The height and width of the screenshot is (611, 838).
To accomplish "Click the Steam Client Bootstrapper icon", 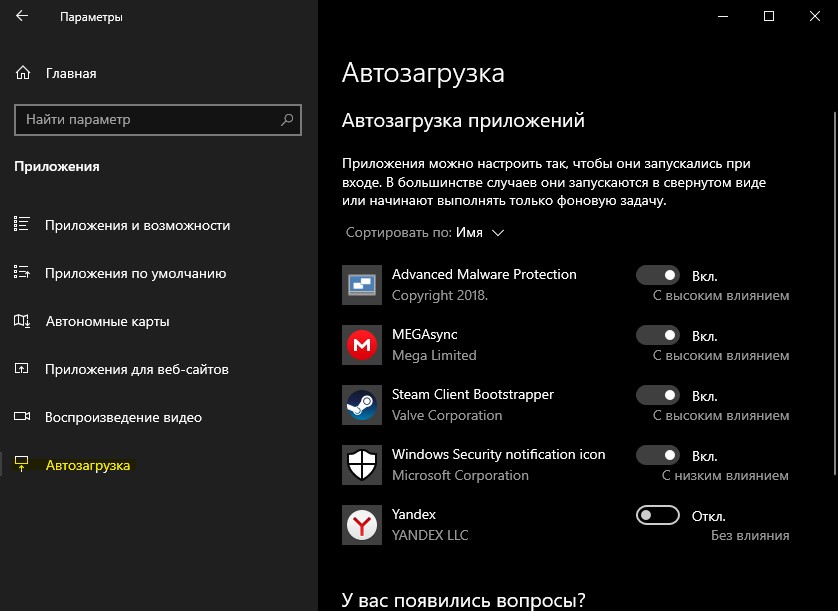I will coord(362,405).
